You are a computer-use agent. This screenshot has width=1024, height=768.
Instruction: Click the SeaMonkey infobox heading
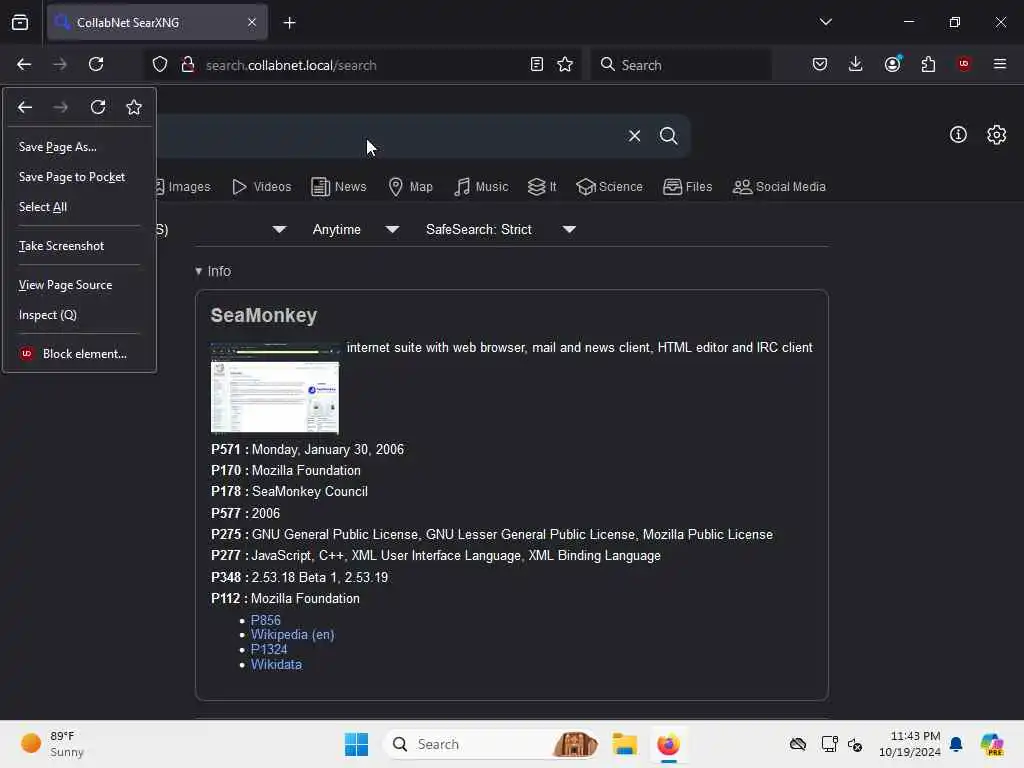pyautogui.click(x=264, y=315)
